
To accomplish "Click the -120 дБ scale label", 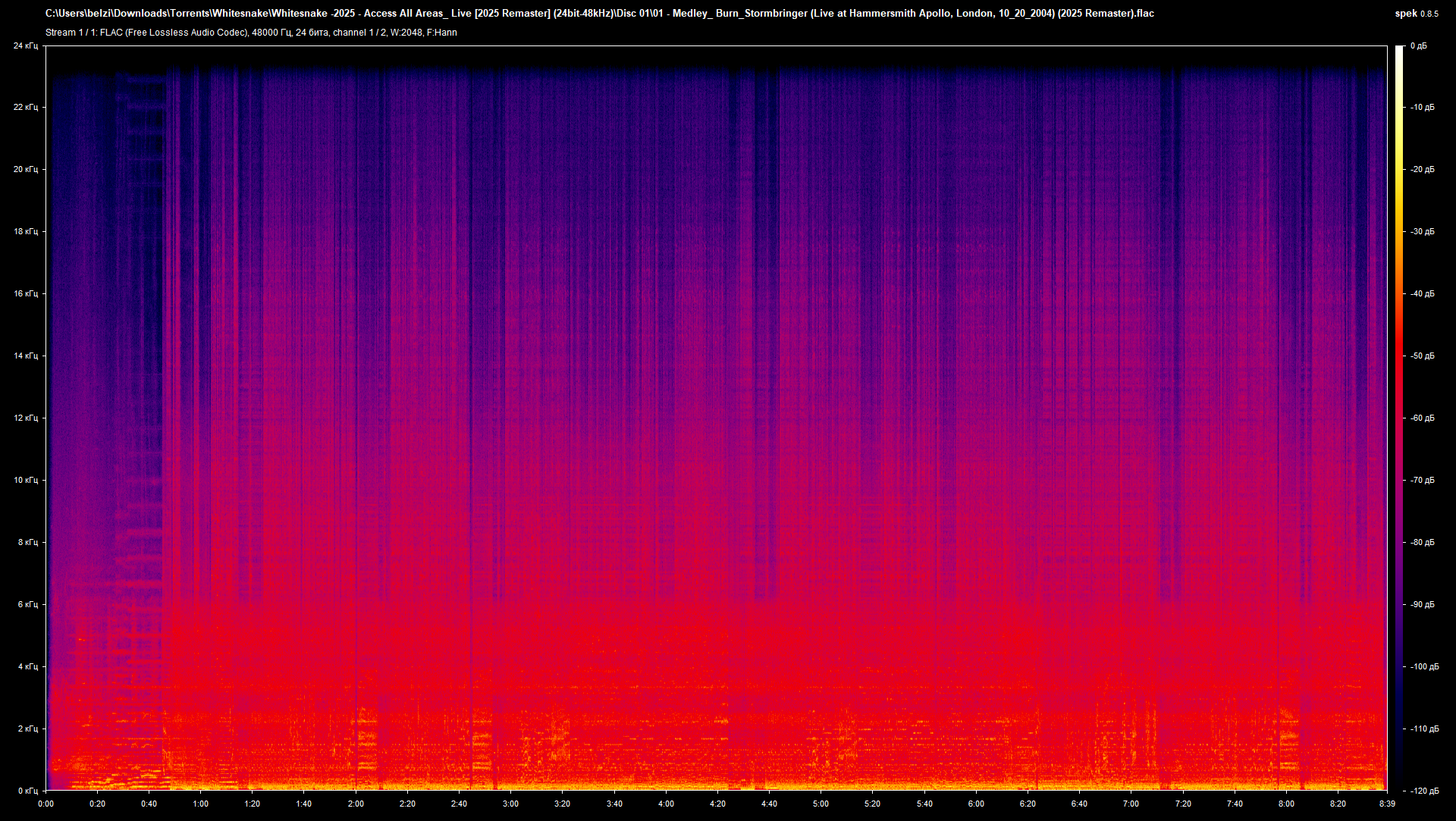I will pos(1423,791).
